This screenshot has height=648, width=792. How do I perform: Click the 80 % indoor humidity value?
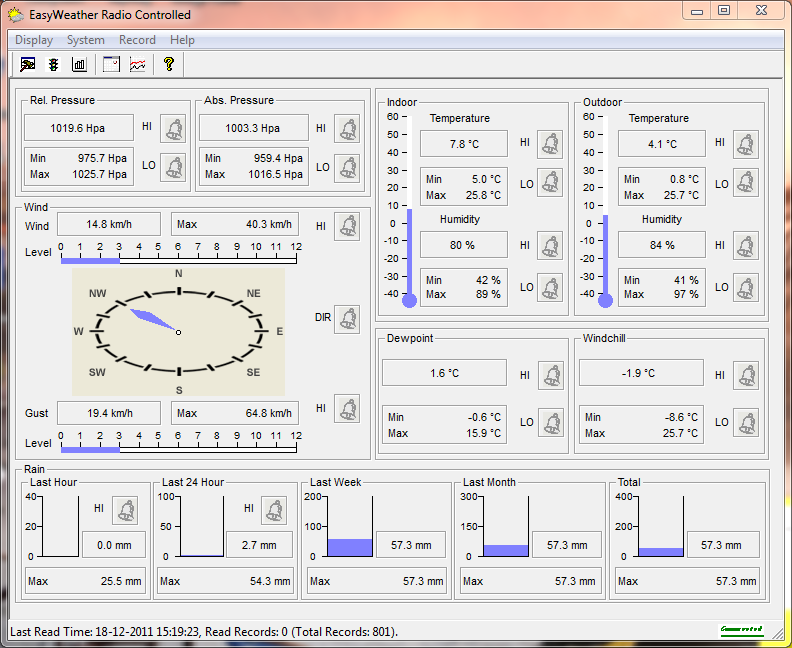(x=464, y=245)
